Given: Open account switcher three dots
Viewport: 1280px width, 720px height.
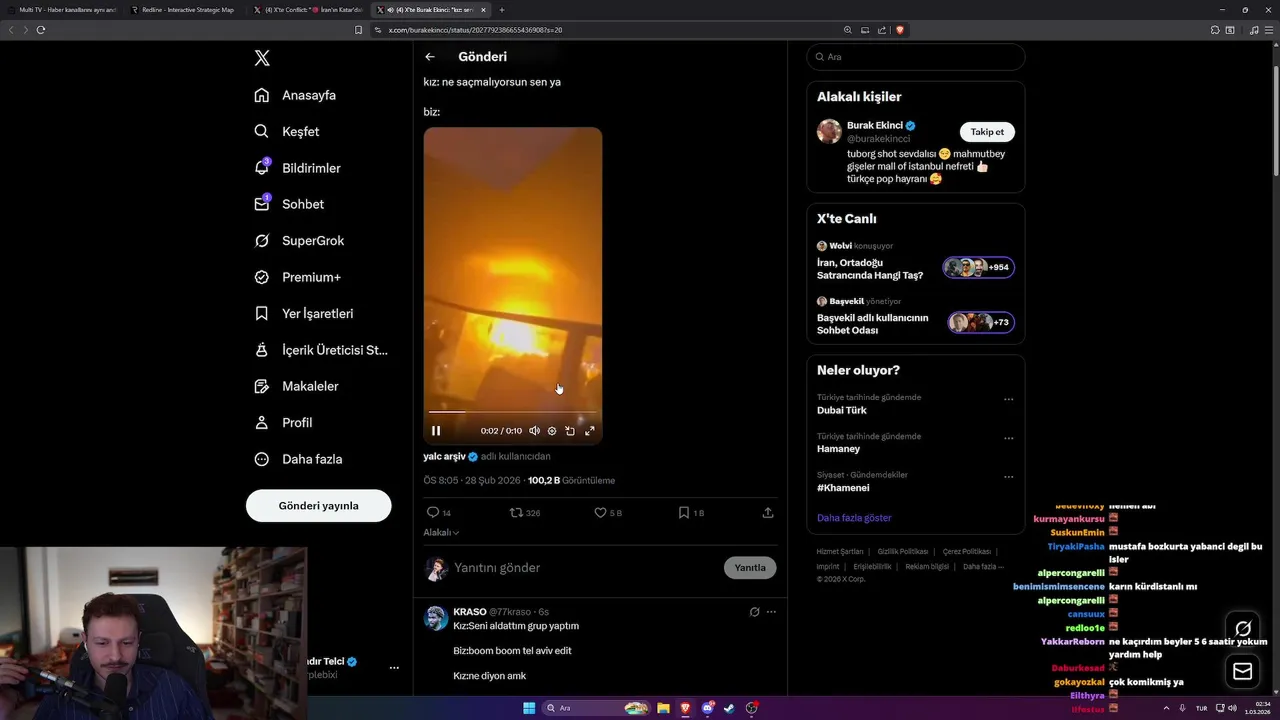Looking at the screenshot, I should (x=394, y=668).
